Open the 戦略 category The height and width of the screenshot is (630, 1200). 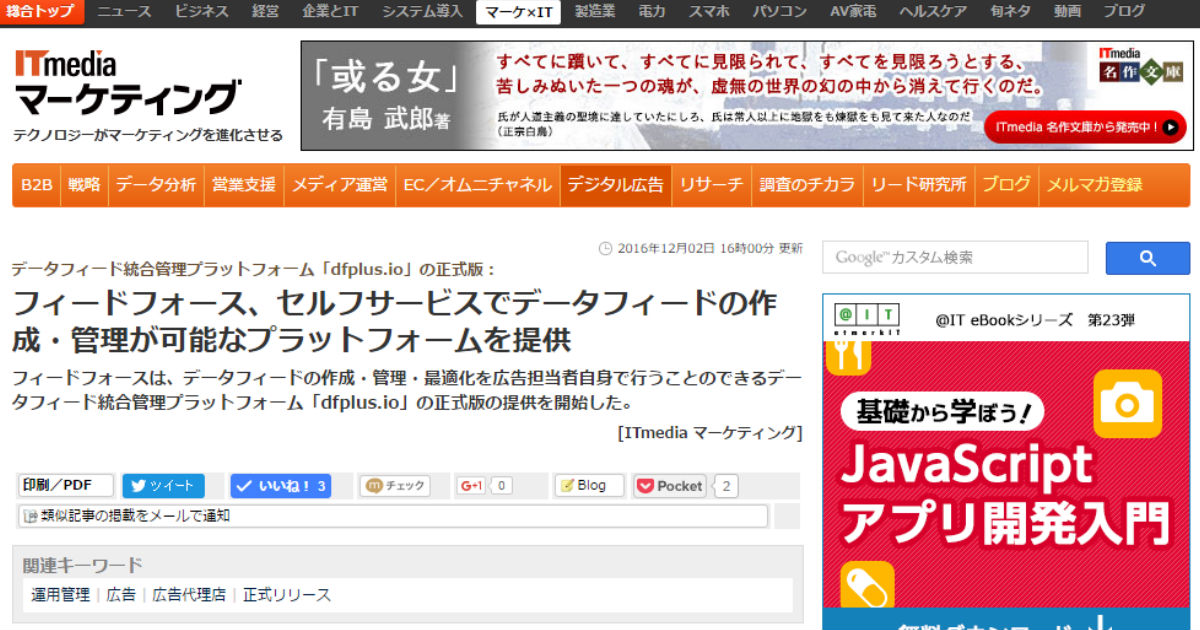pyautogui.click(x=84, y=185)
